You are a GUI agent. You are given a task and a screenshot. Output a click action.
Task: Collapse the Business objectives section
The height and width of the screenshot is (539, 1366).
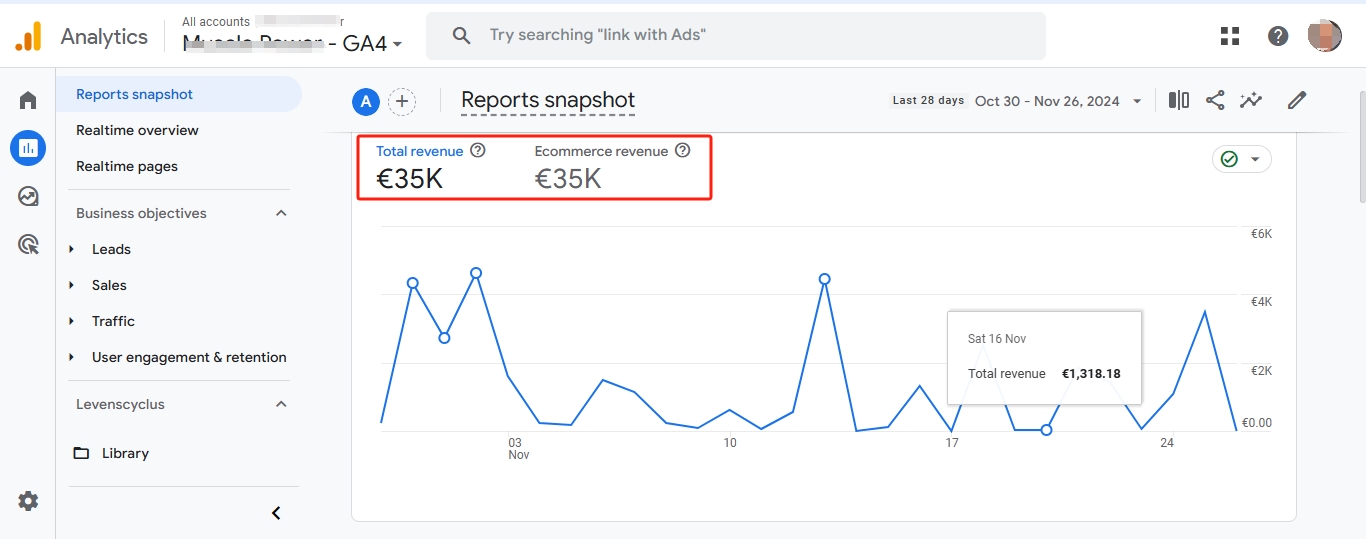(x=281, y=213)
